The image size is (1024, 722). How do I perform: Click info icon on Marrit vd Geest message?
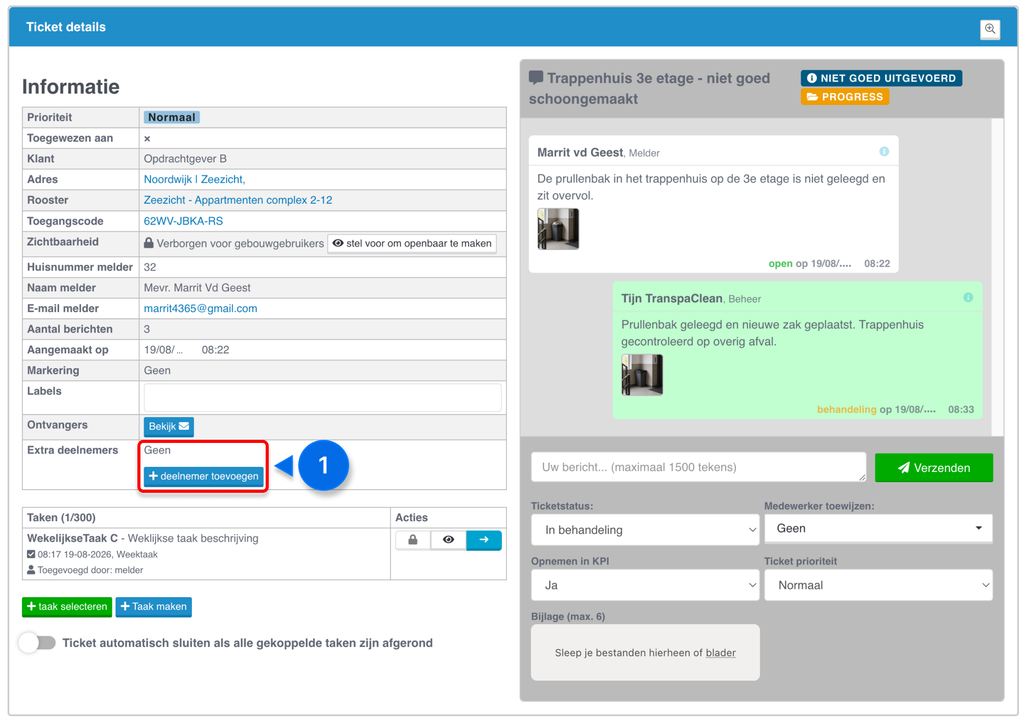point(884,151)
